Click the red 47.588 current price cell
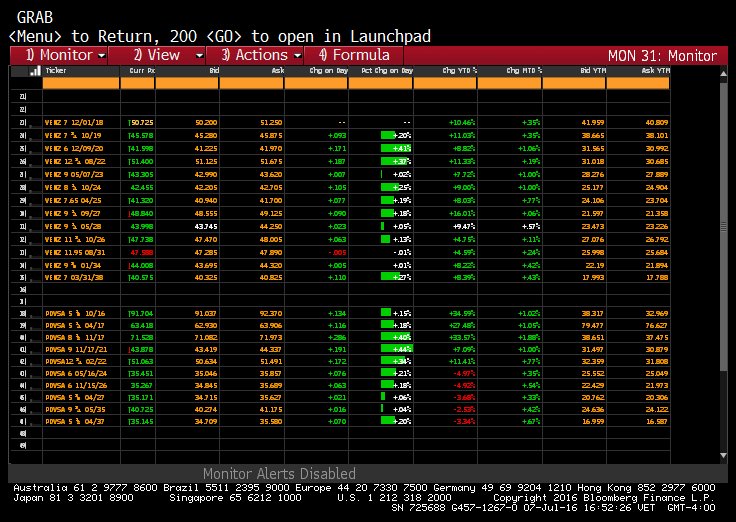Image resolution: width=736 pixels, height=522 pixels. click(x=142, y=253)
